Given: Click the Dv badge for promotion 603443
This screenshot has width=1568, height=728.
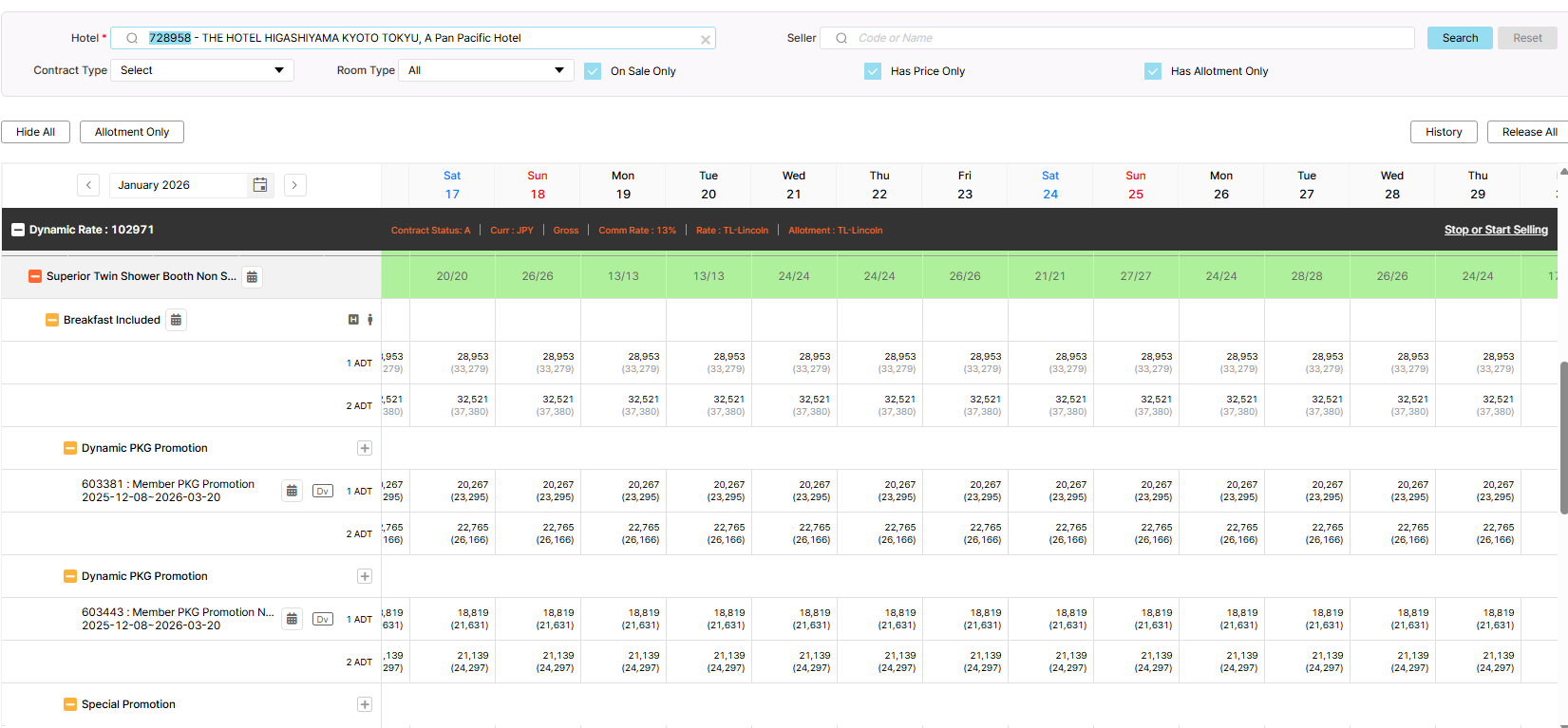Looking at the screenshot, I should tap(323, 619).
